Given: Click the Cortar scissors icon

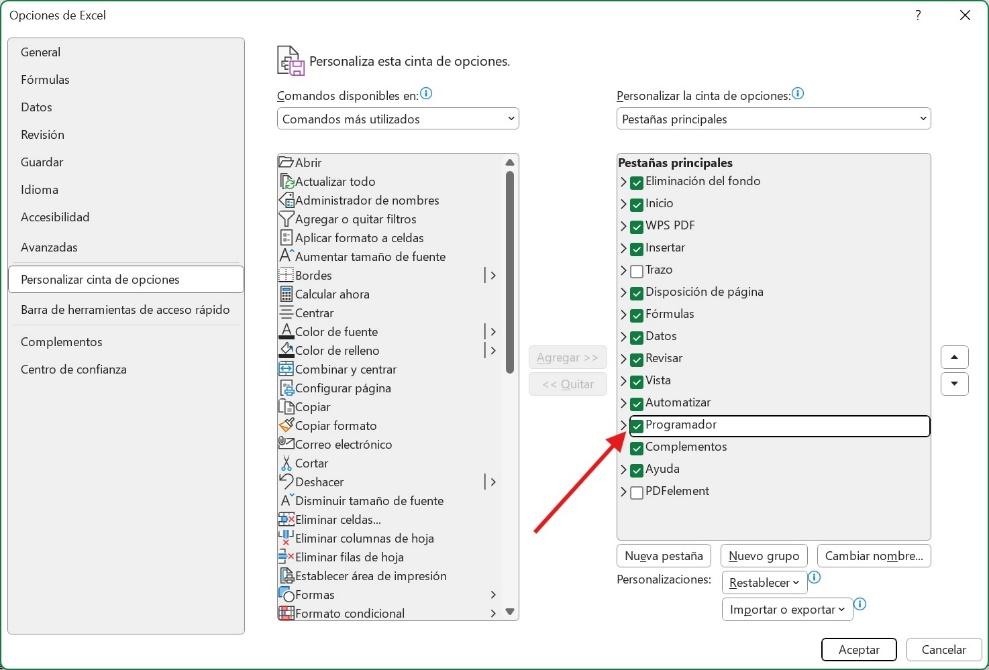Looking at the screenshot, I should pyautogui.click(x=286, y=463).
